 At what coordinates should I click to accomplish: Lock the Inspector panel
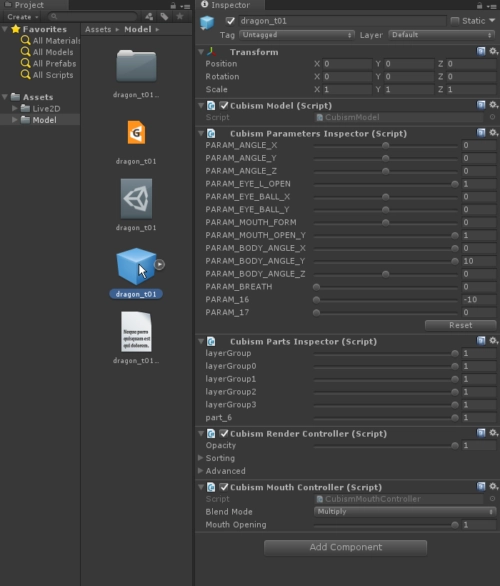pos(479,6)
